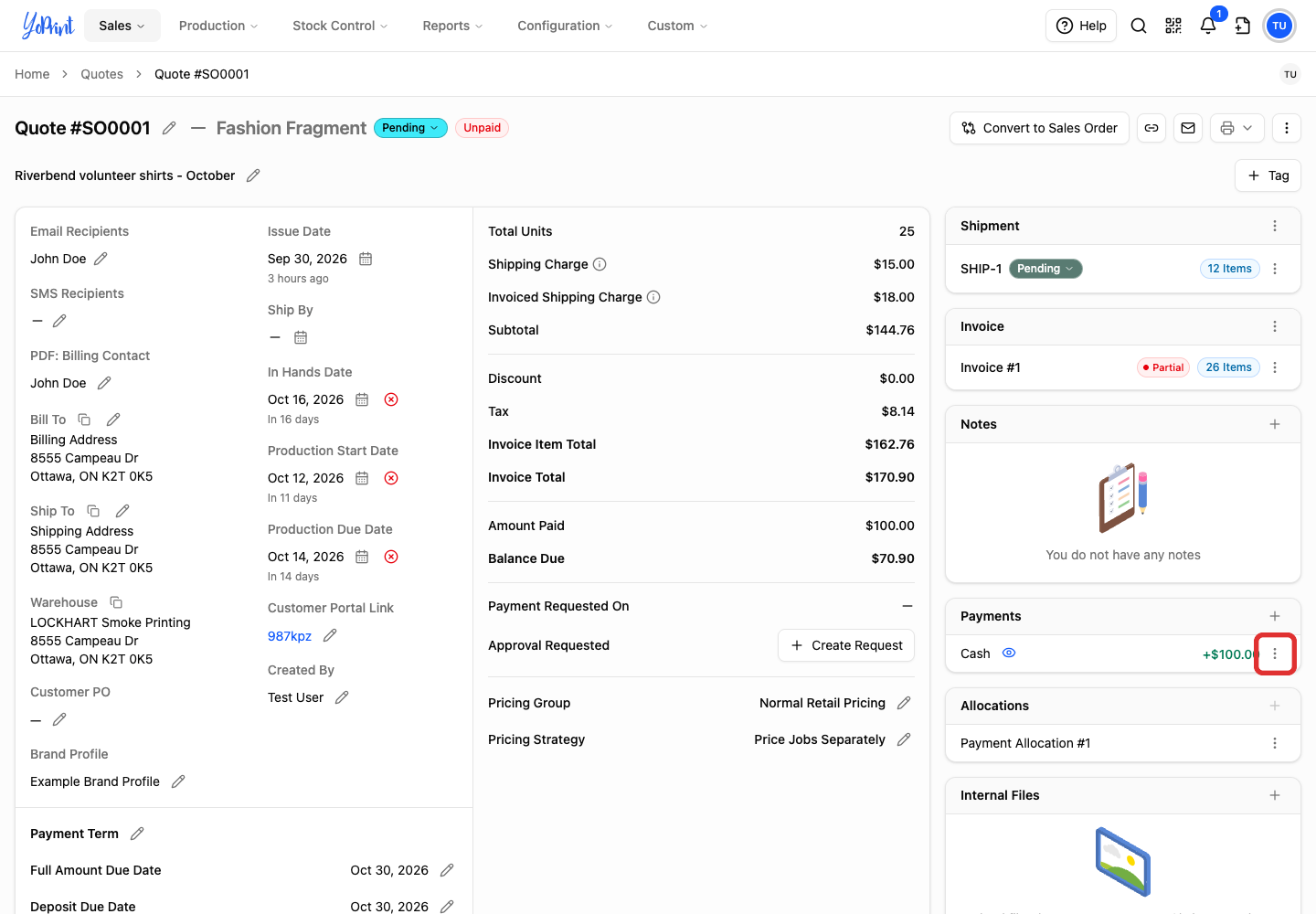This screenshot has height=914, width=1316.
Task: Change SHIP-1 Pending status dropdown
Action: click(1045, 269)
